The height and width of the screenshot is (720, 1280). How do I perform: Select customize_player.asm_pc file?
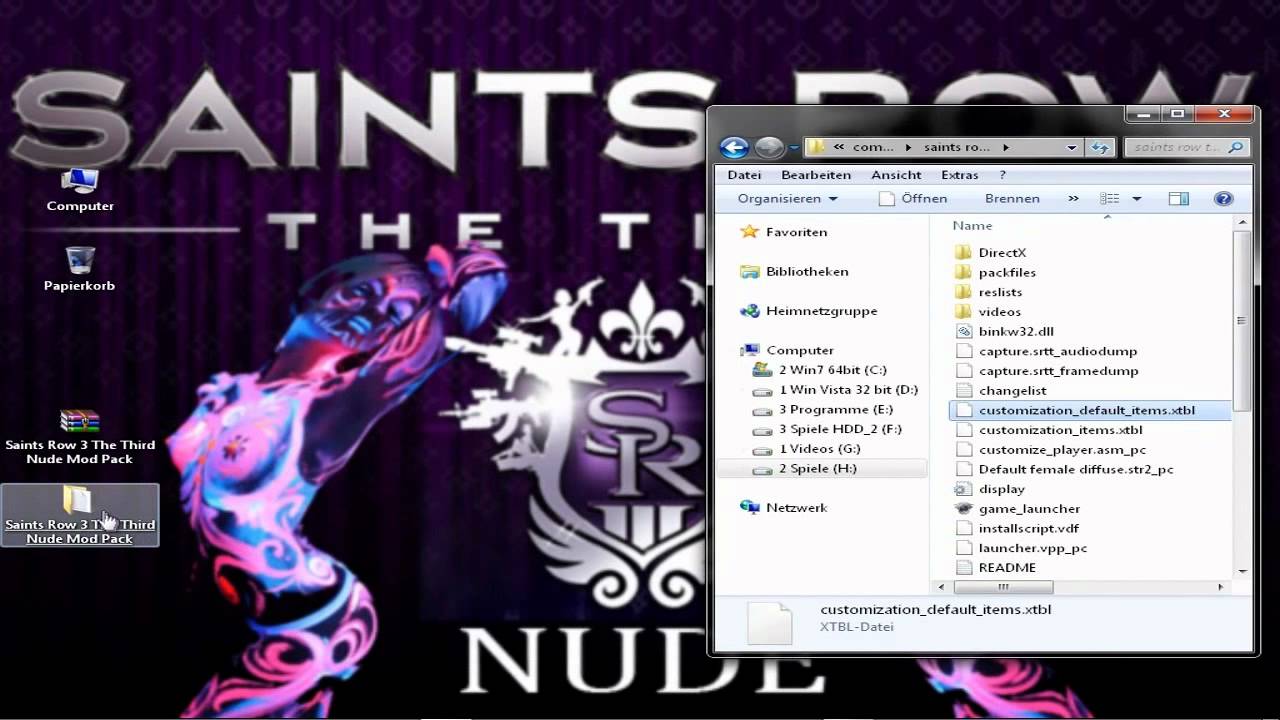(1062, 450)
